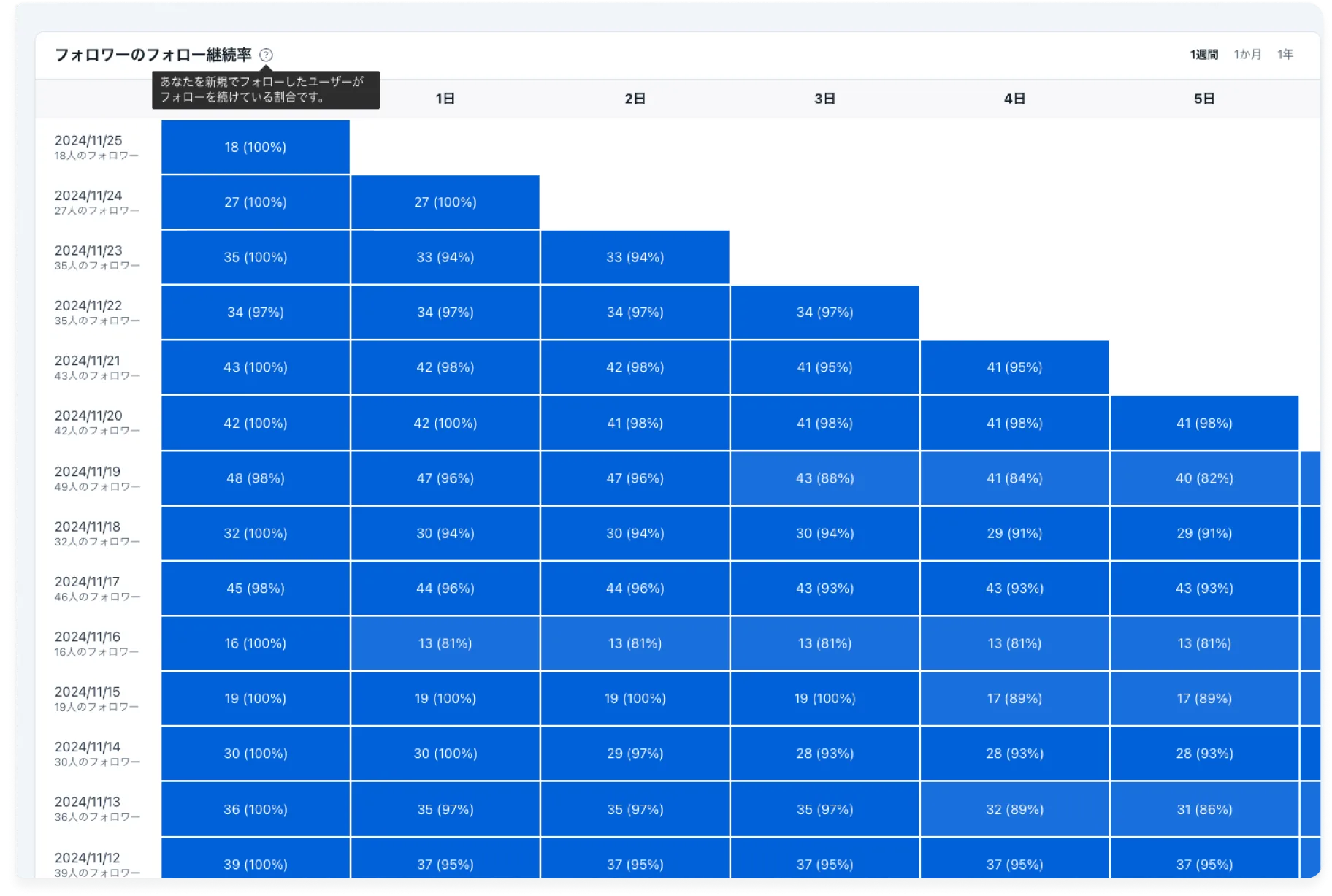Click the 43 (88%) lighter cell
The height and width of the screenshot is (896, 1332).
coord(824,478)
